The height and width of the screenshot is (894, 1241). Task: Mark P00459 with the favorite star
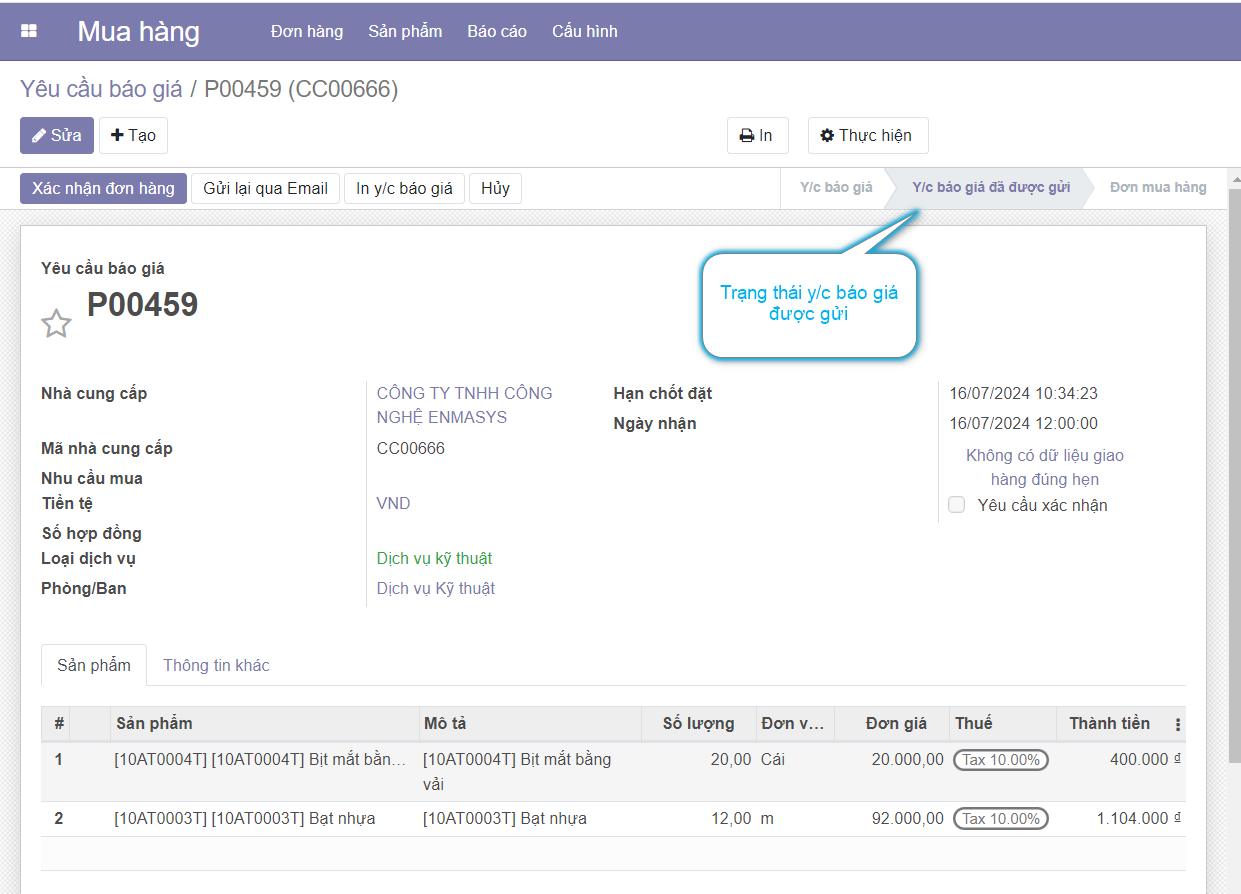pos(56,323)
